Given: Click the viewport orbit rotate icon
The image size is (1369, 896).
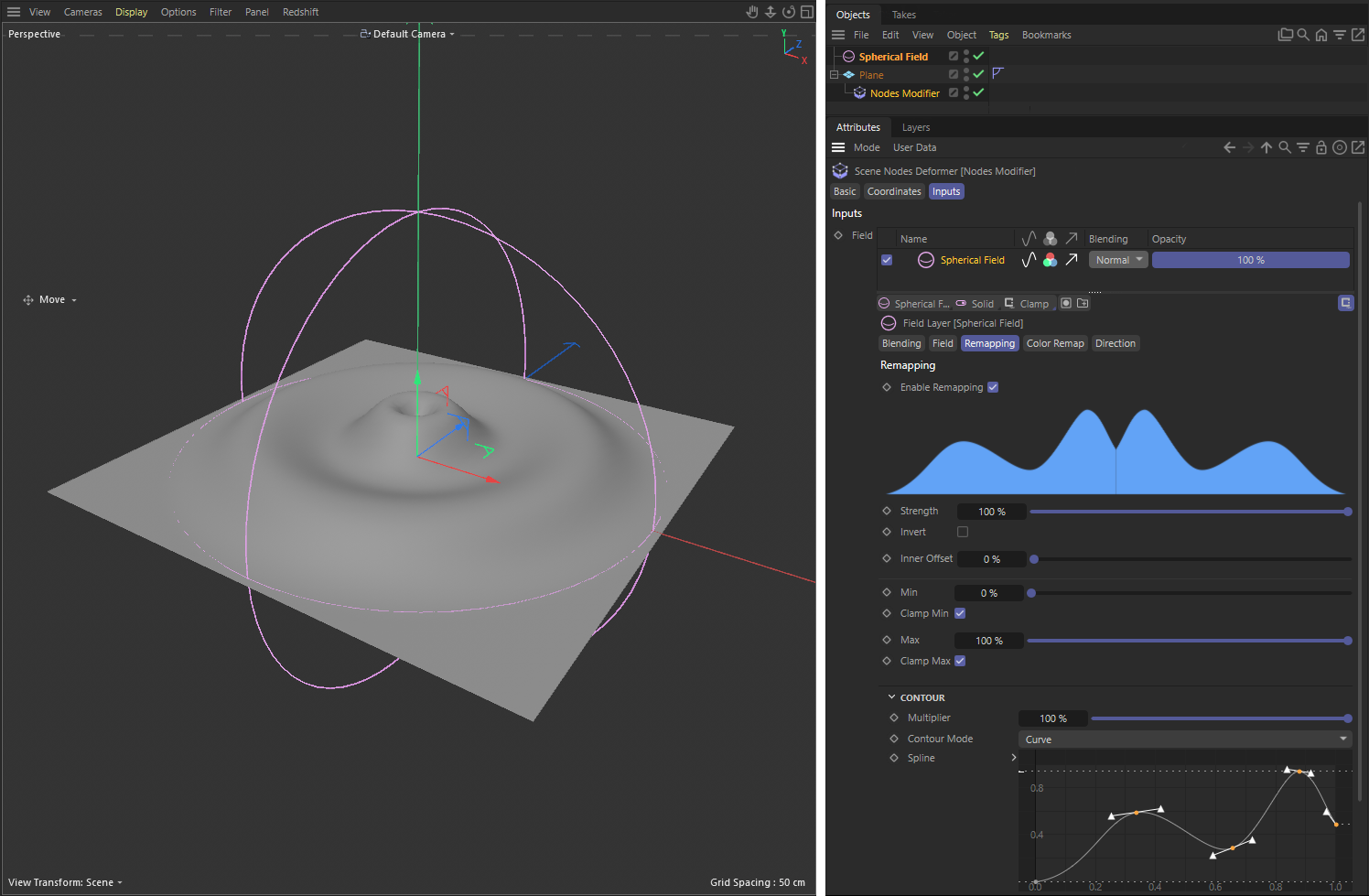Looking at the screenshot, I should [x=788, y=12].
